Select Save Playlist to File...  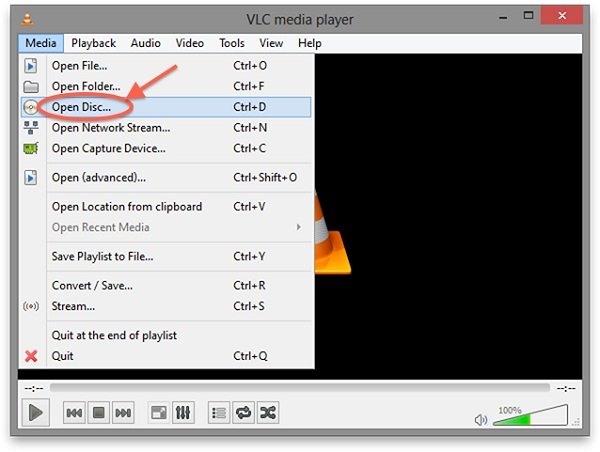165,256
